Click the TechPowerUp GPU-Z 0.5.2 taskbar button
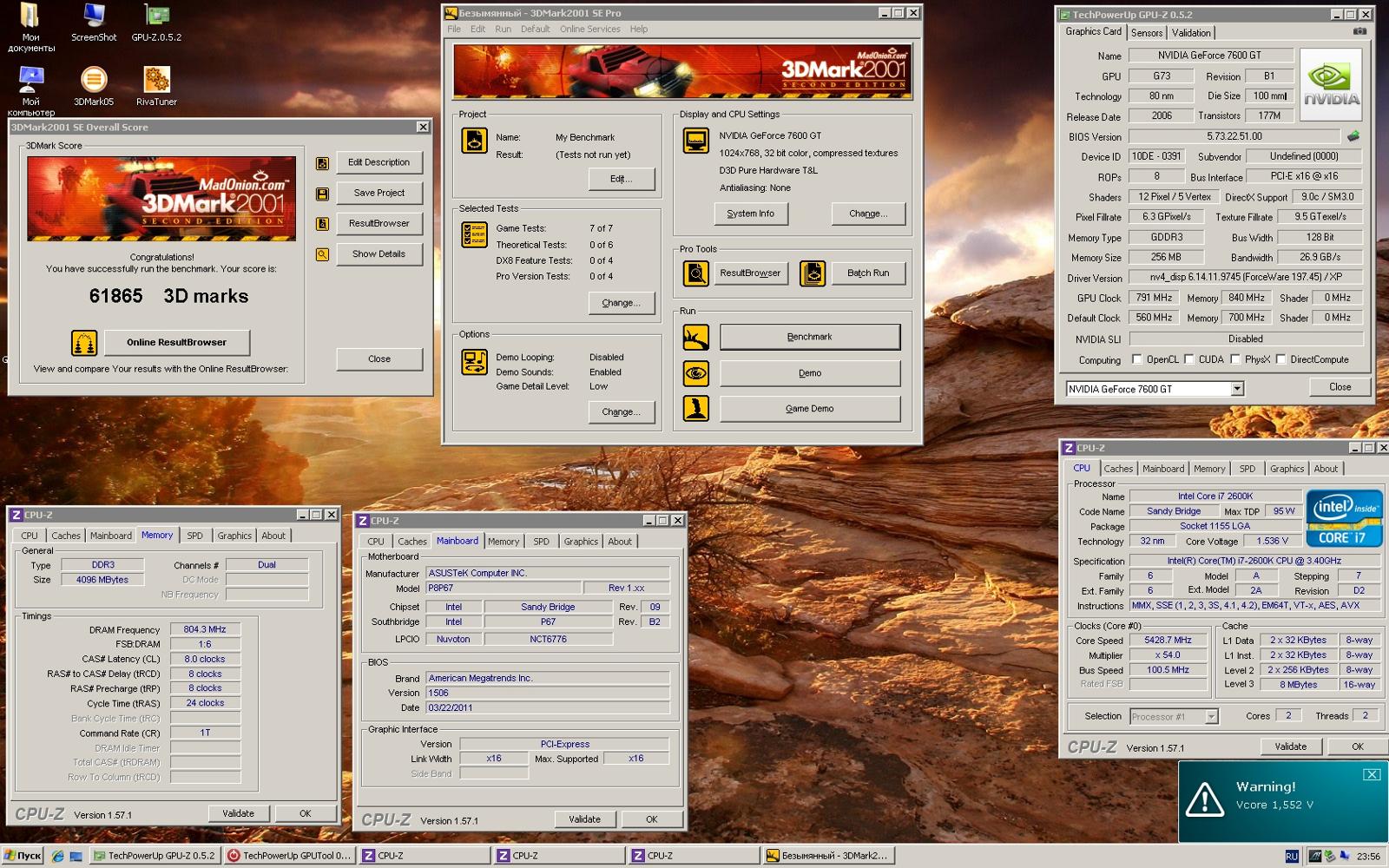 pyautogui.click(x=155, y=856)
